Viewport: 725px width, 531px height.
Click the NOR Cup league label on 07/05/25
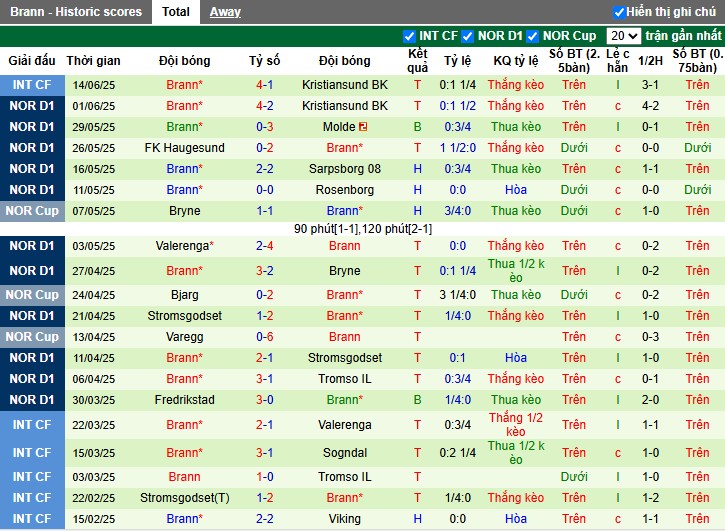pyautogui.click(x=32, y=211)
